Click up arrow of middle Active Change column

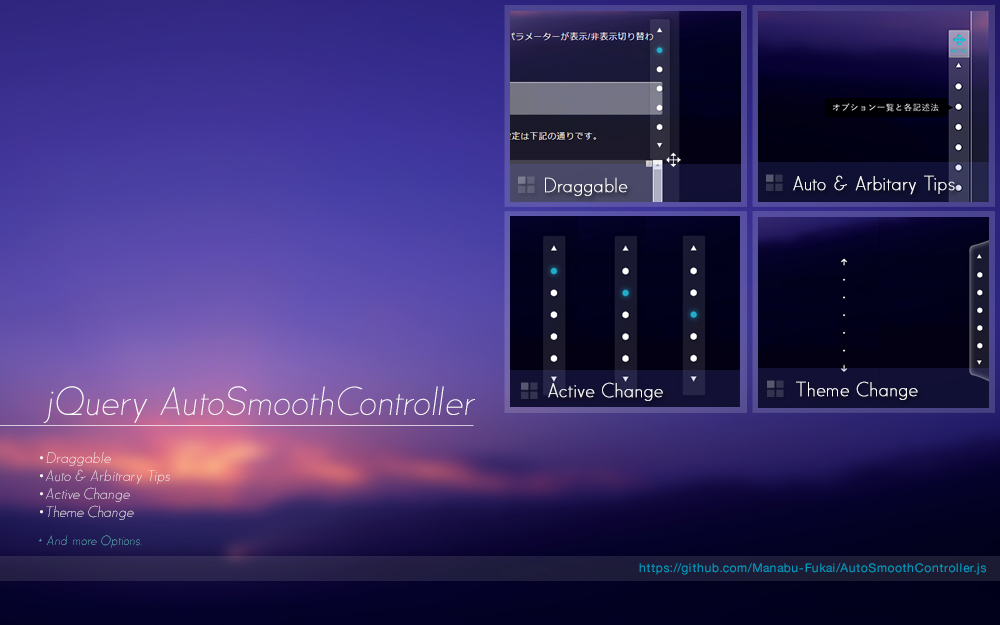click(x=626, y=248)
